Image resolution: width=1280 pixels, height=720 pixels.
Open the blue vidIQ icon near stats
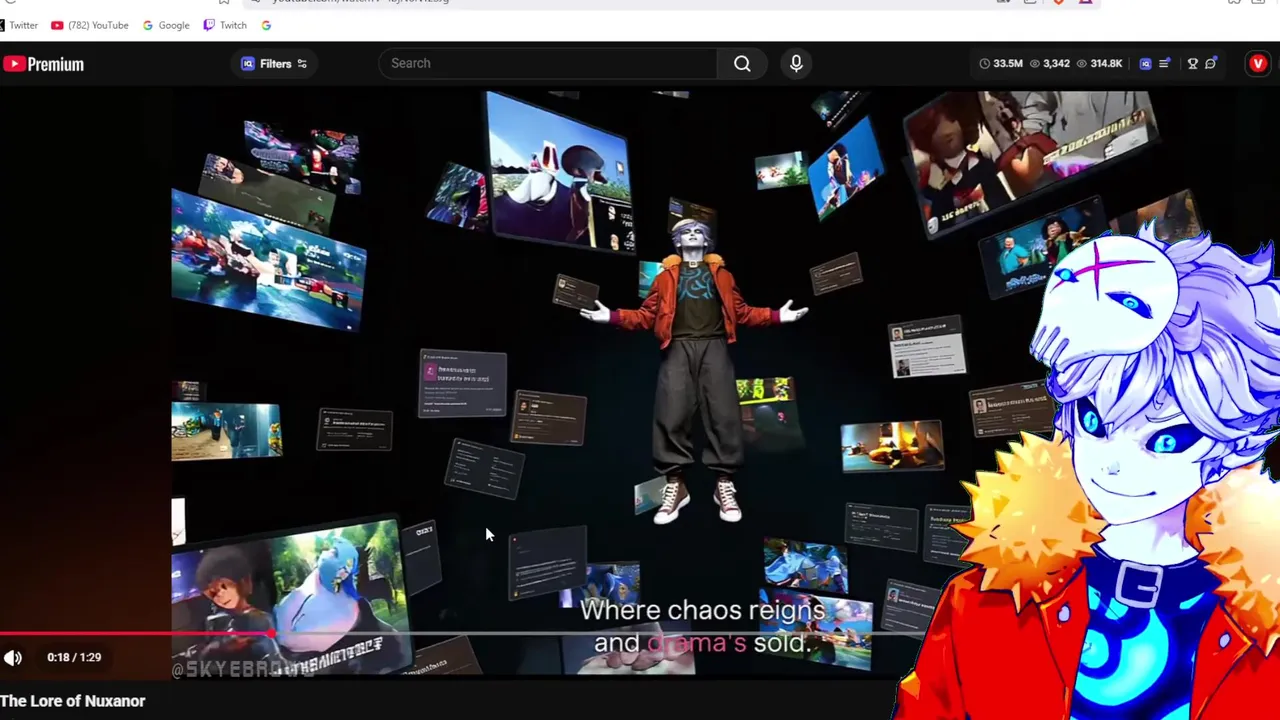pyautogui.click(x=1146, y=64)
